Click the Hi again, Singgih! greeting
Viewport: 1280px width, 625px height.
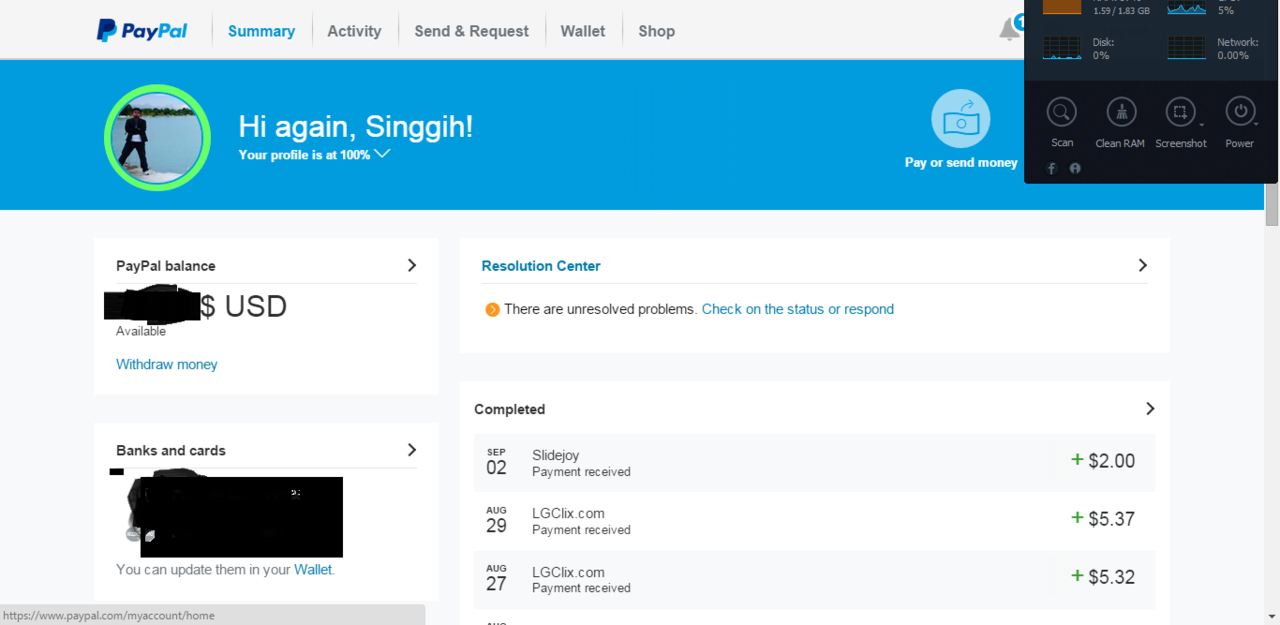356,127
